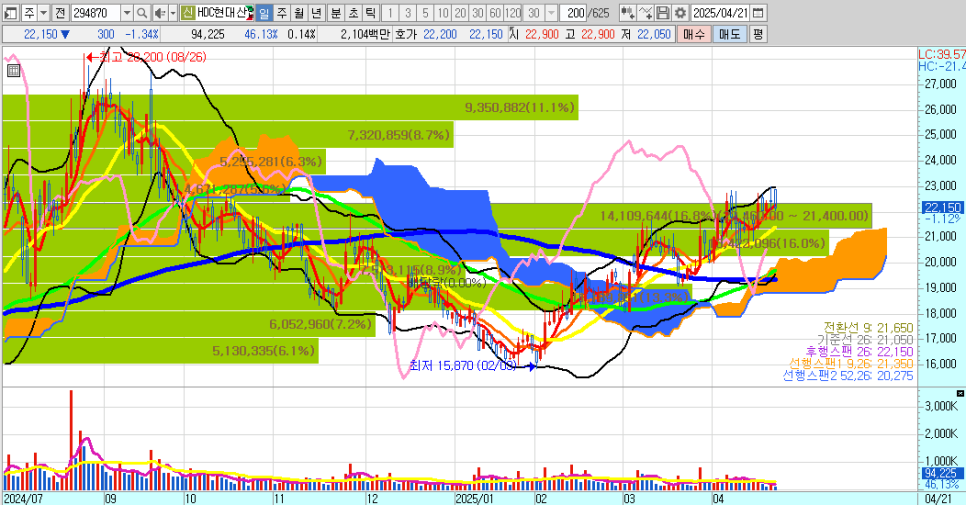966x505 pixels.
Task: Click the 7,320,859(8.7%) volume profile bar
Action: (228, 134)
